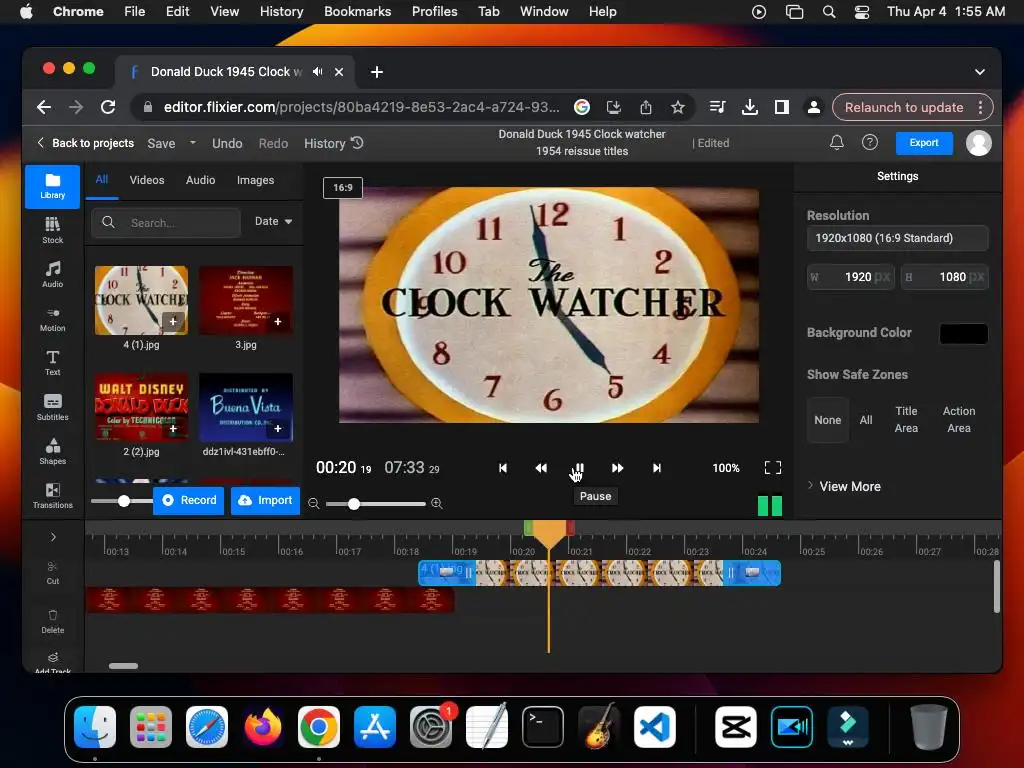Image resolution: width=1024 pixels, height=768 pixels.
Task: Click the Delete tool in timeline
Action: coord(53,622)
